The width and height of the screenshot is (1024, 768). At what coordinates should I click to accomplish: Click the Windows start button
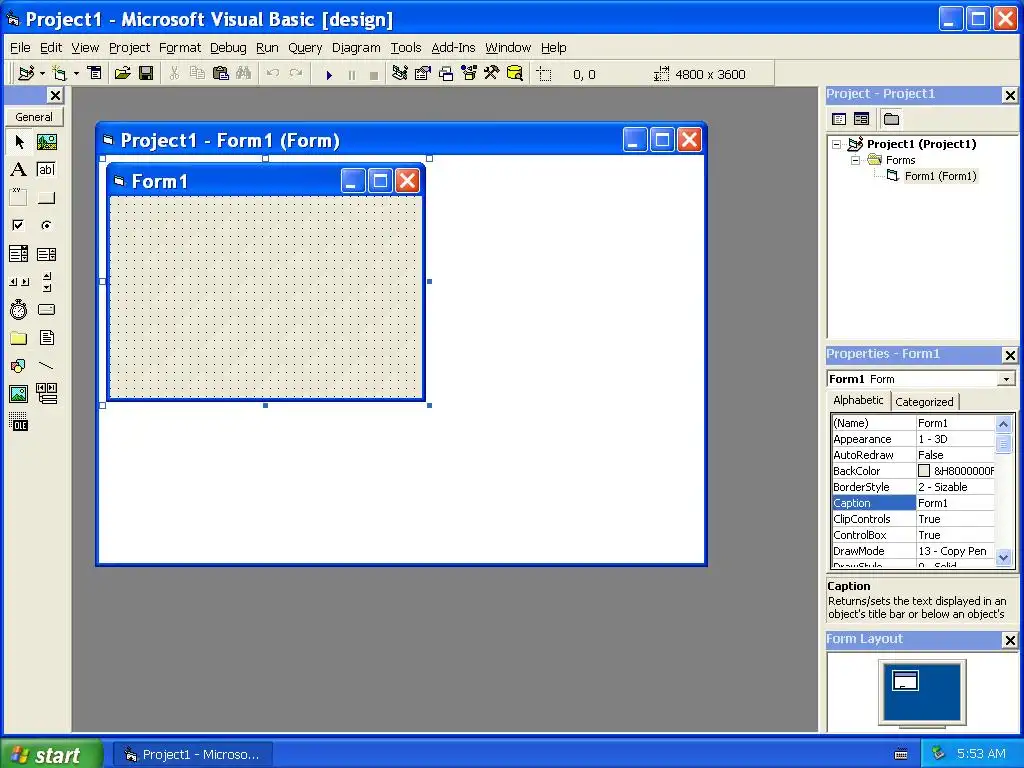click(51, 754)
